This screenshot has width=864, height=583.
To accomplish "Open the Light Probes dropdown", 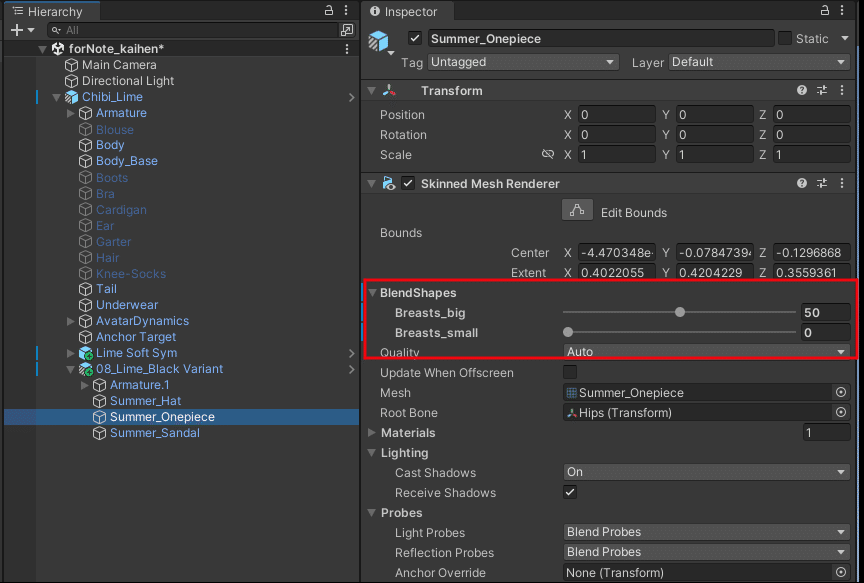I will point(706,532).
